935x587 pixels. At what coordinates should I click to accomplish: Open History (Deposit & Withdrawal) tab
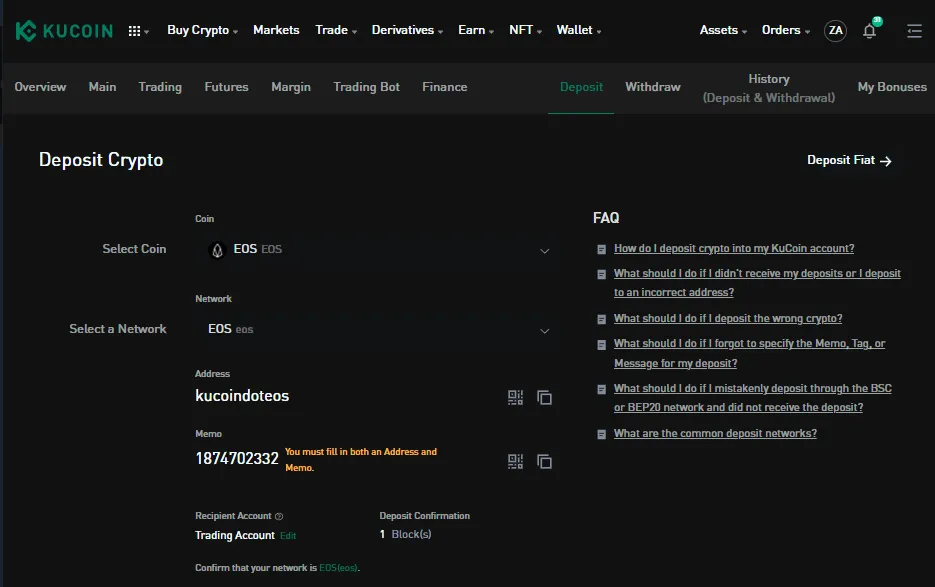click(x=769, y=88)
